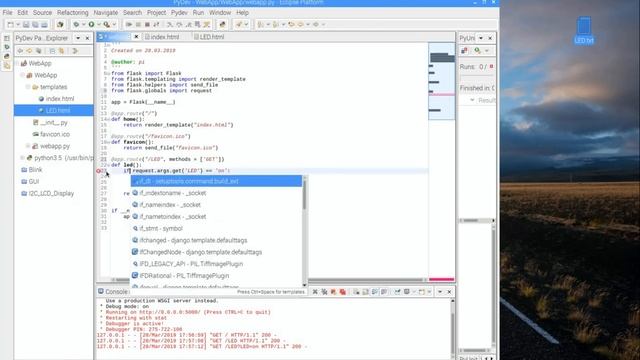Open the LED.txt desktop file icon
The image size is (640, 360).
tap(584, 30)
